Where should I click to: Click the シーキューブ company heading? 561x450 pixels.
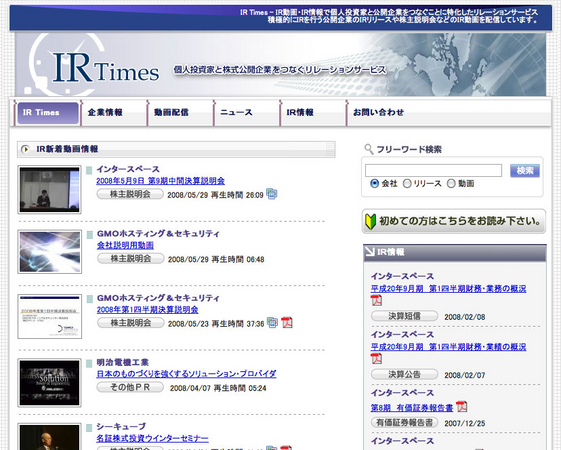tap(121, 427)
